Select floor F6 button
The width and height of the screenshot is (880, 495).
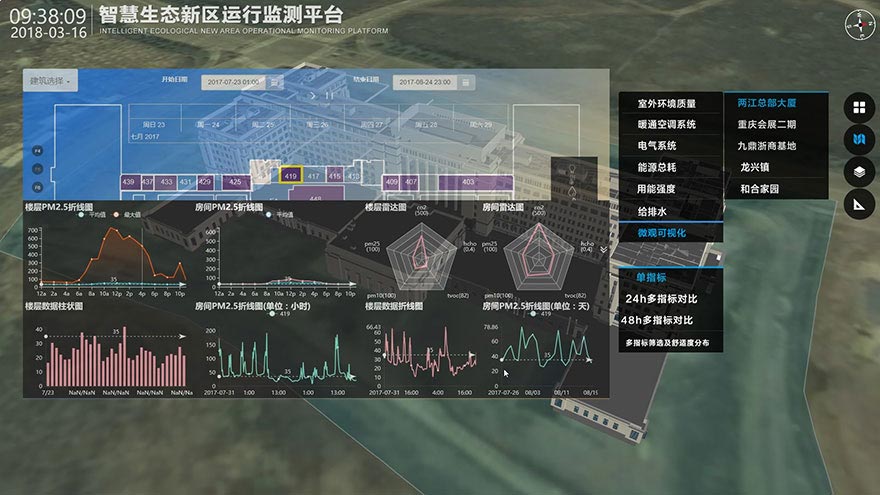[x=38, y=187]
